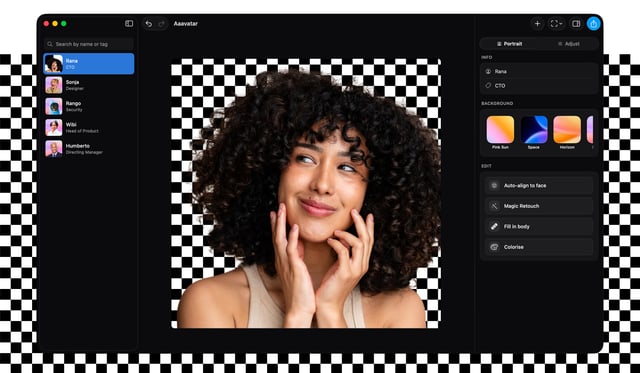640x373 pixels.
Task: Click Rango's avatar thumbnail
Action: click(54, 106)
